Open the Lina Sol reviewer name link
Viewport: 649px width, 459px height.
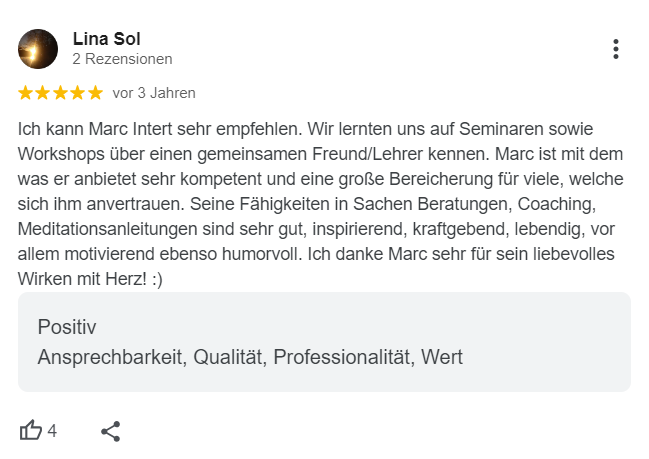point(107,39)
